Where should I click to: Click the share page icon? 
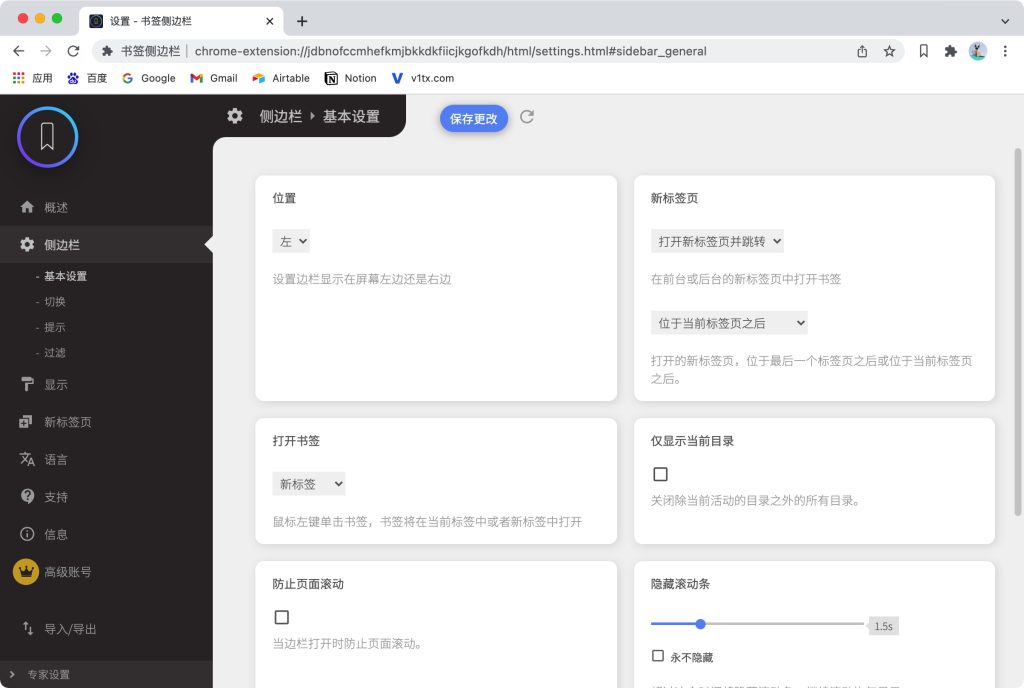click(x=862, y=51)
